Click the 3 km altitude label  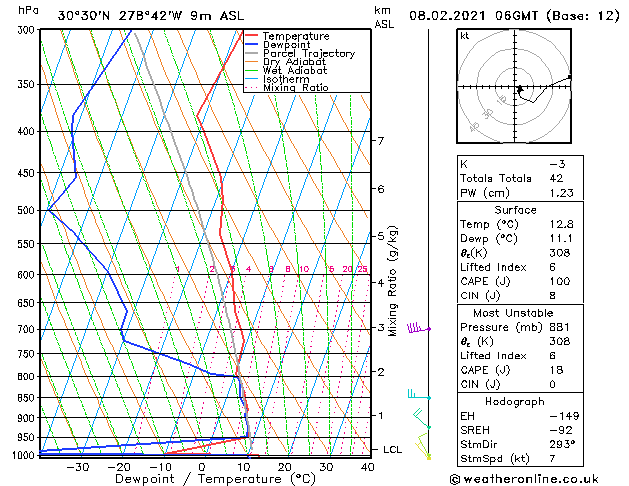tap(381, 327)
